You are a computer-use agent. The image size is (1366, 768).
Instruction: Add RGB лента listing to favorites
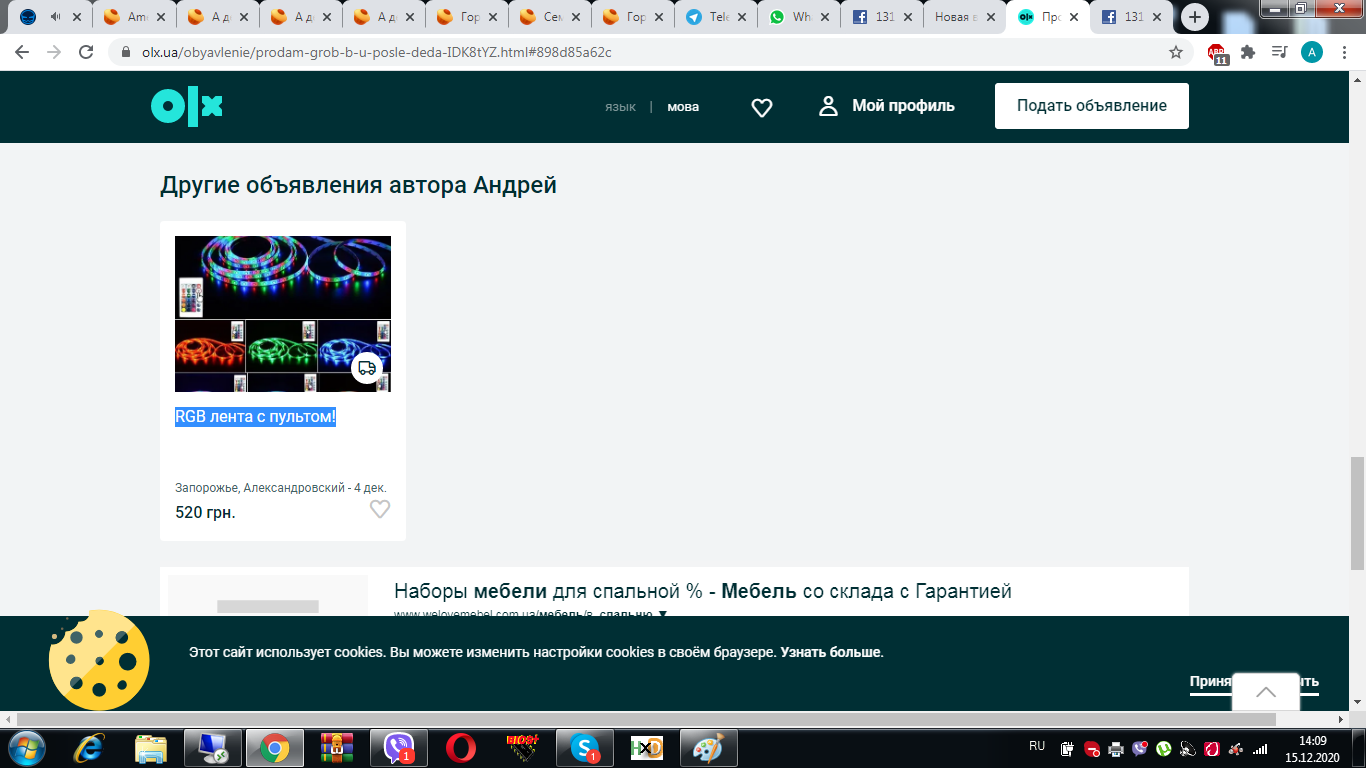point(380,509)
